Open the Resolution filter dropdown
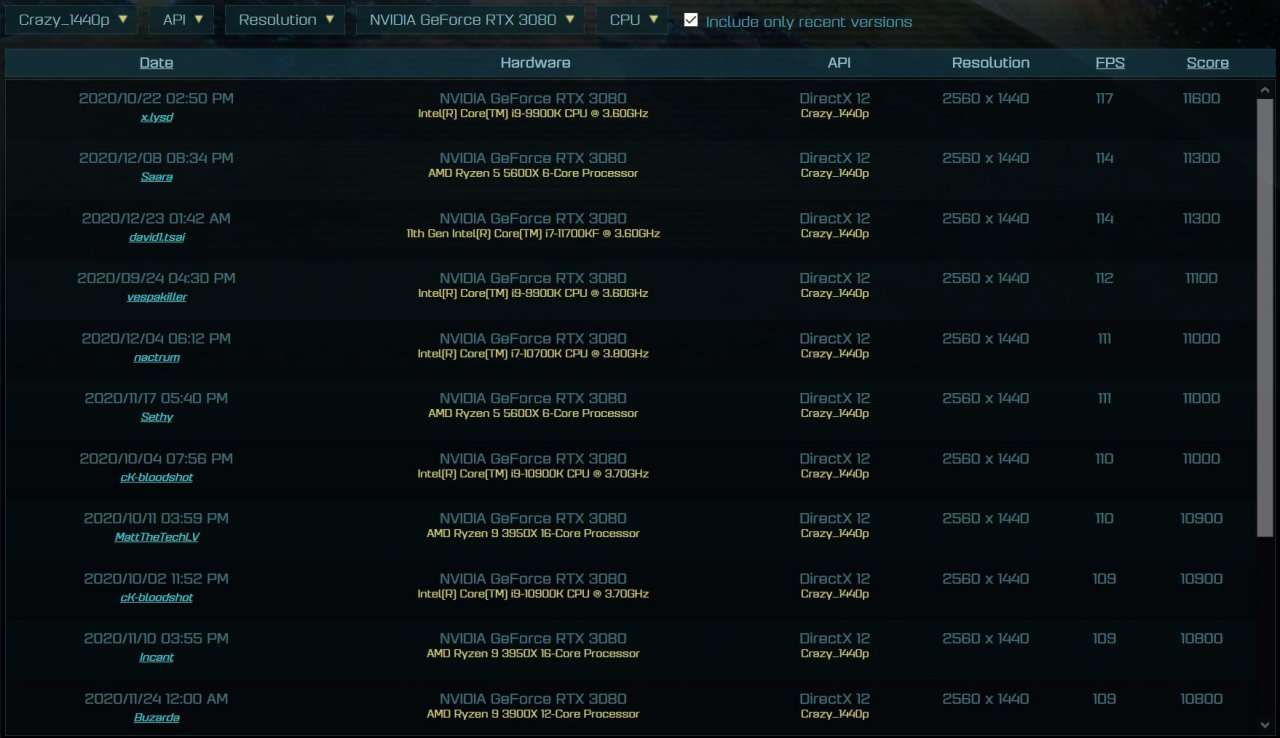The height and width of the screenshot is (738, 1280). click(x=285, y=19)
